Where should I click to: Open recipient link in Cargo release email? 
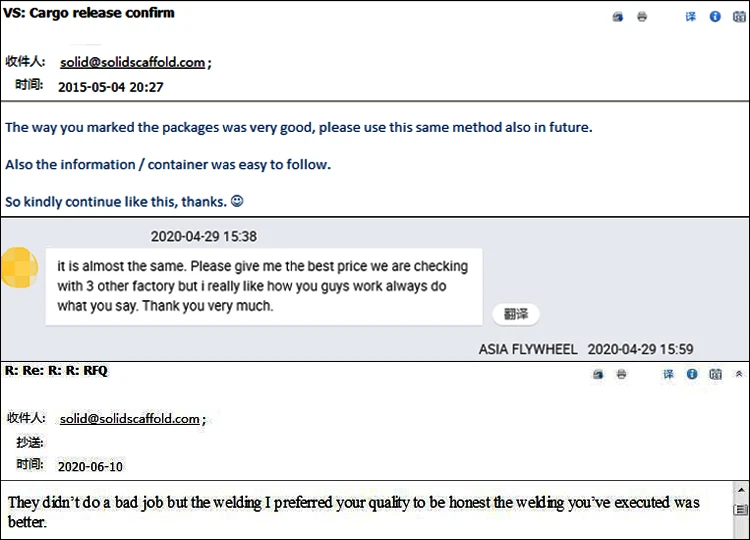coord(132,62)
